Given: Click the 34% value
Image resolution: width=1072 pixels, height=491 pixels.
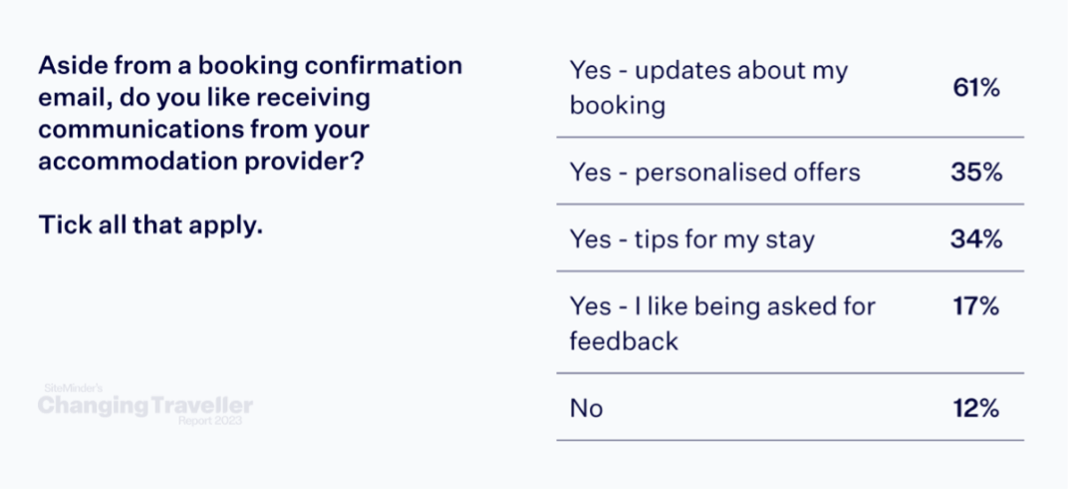Looking at the screenshot, I should tap(976, 239).
